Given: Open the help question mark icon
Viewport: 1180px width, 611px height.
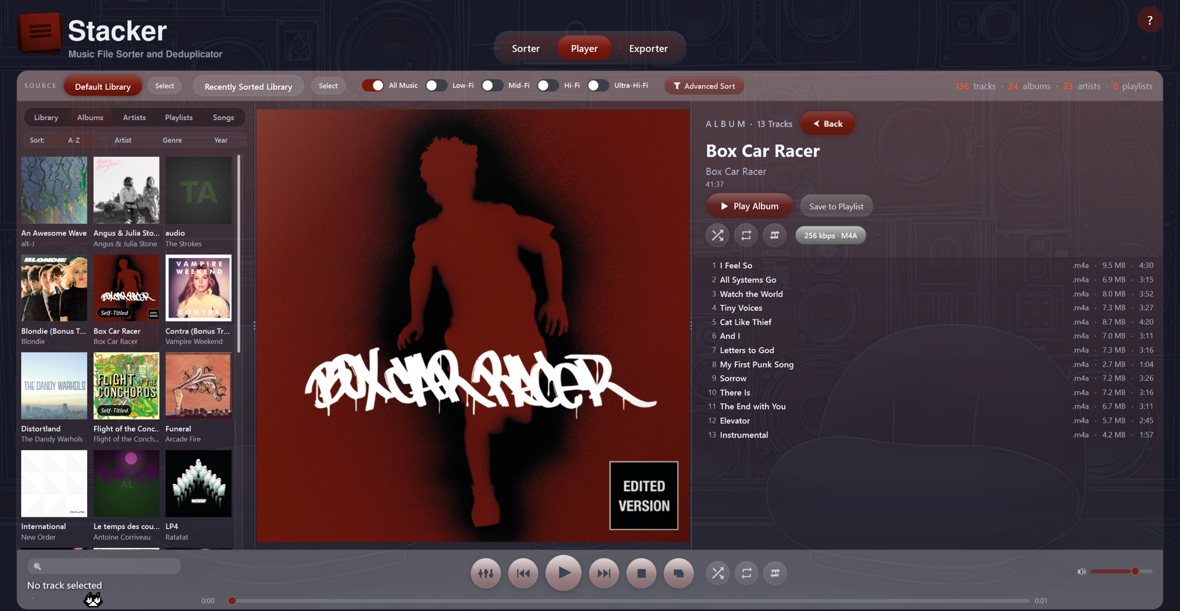Looking at the screenshot, I should [1149, 20].
